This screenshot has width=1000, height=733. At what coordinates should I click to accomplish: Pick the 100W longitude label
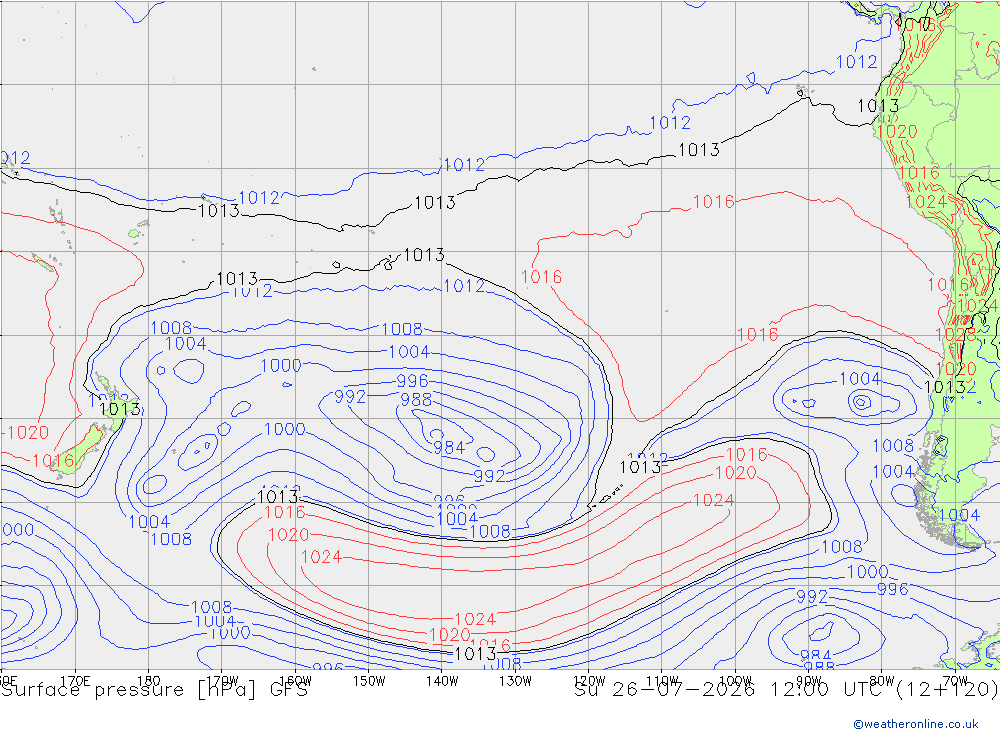pyautogui.click(x=735, y=681)
